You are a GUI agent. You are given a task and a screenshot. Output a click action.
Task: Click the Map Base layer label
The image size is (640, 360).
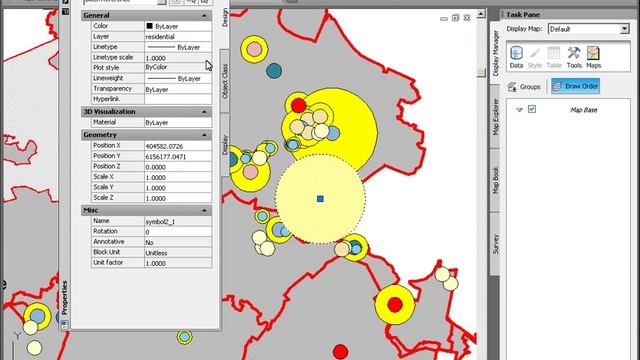(x=583, y=110)
